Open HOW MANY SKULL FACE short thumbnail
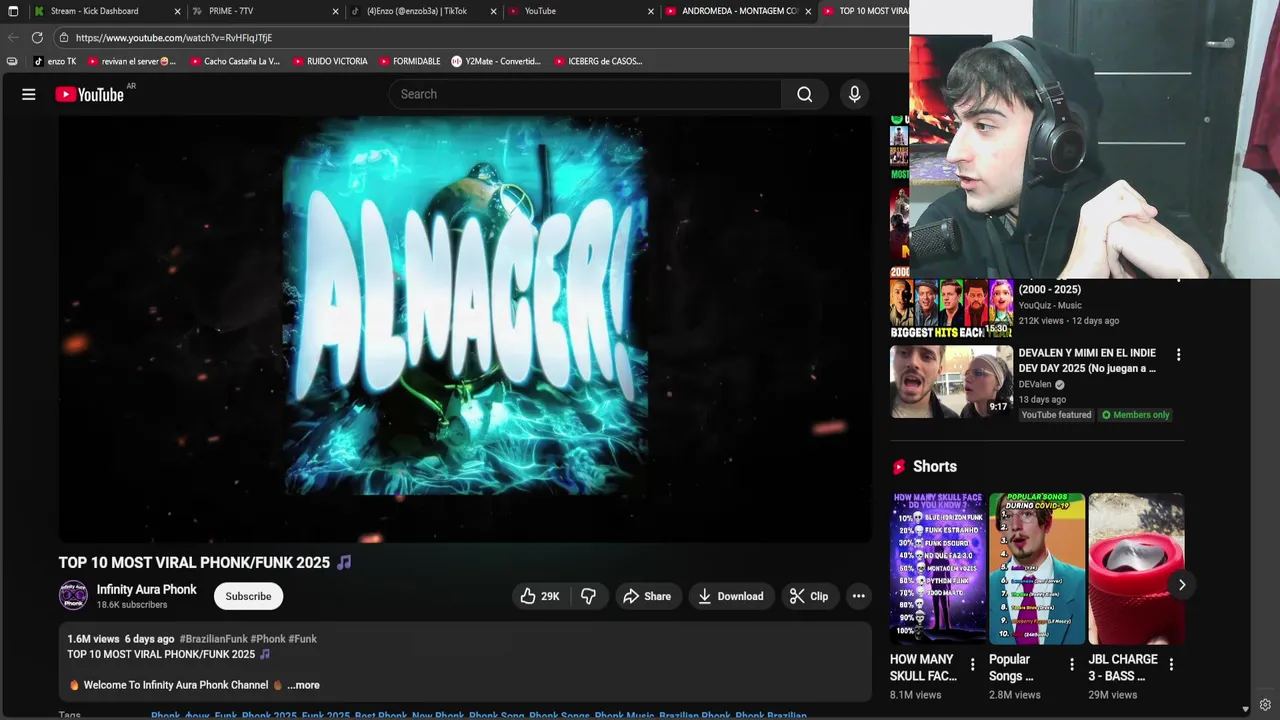 pyautogui.click(x=938, y=568)
